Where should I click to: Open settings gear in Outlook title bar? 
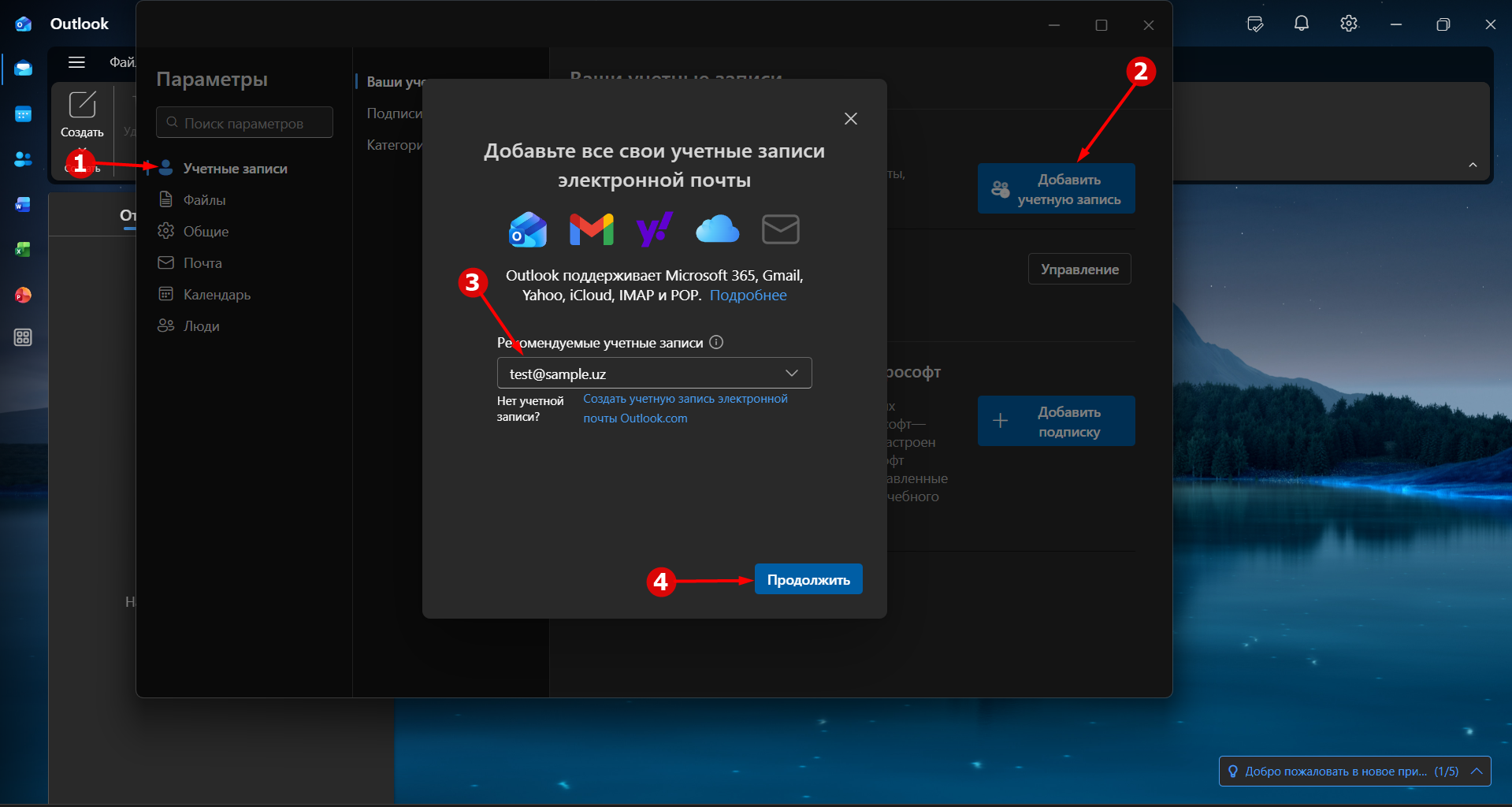[1349, 24]
